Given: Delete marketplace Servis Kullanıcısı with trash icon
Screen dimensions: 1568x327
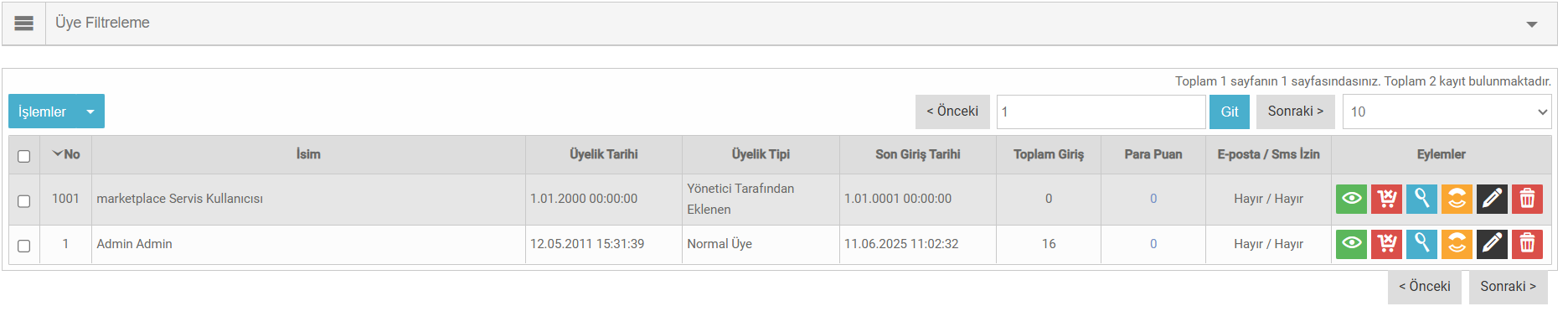Looking at the screenshot, I should [1527, 199].
